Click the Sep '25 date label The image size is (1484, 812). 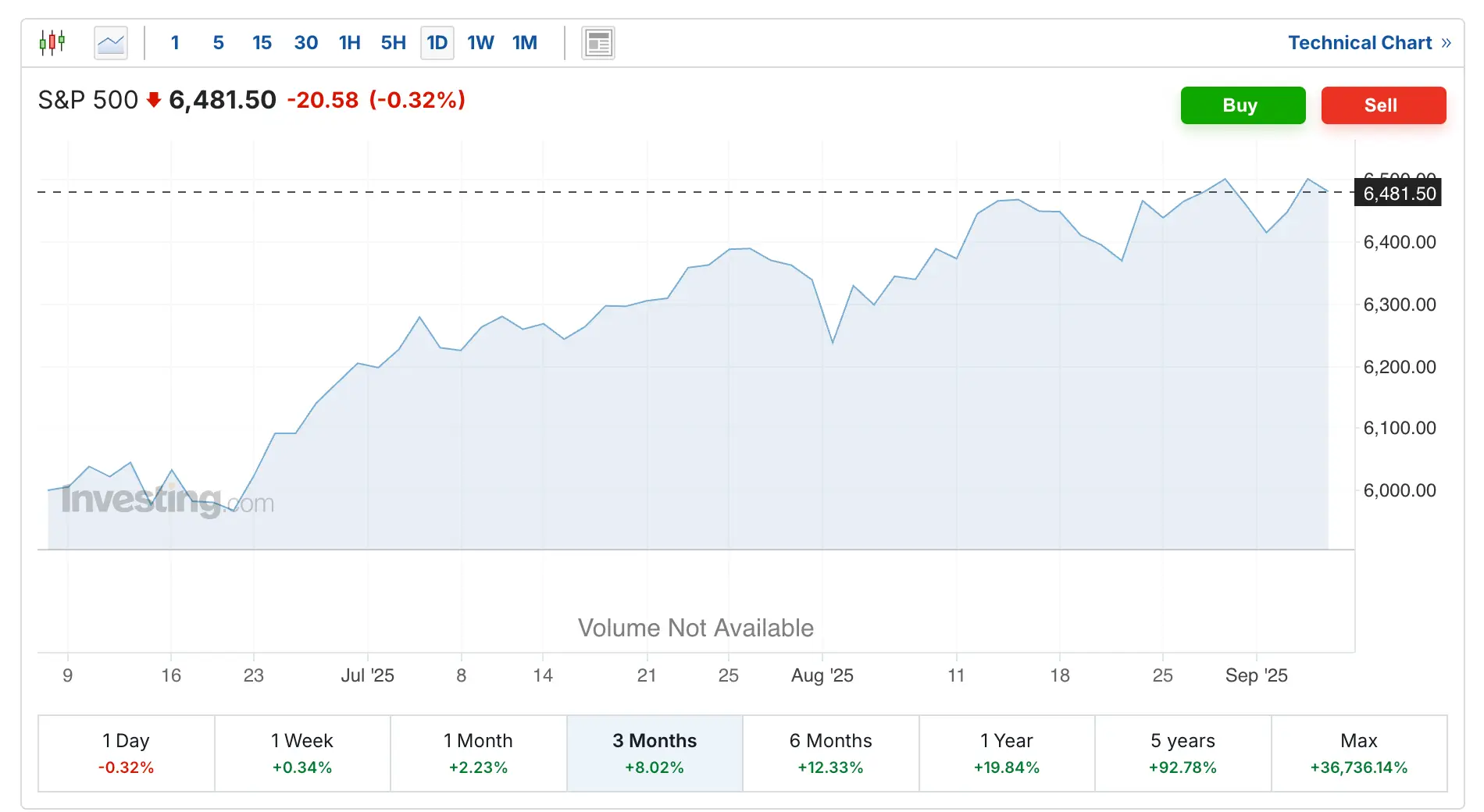(x=1257, y=675)
